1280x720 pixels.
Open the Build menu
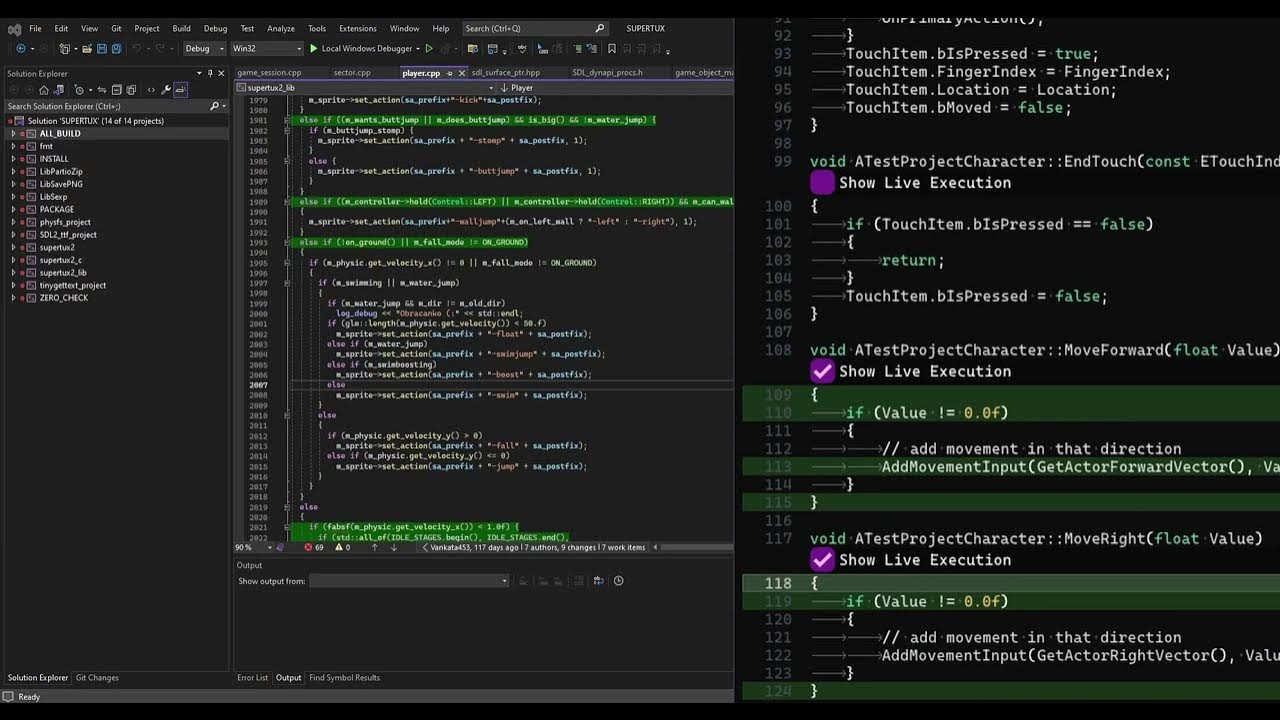pos(181,29)
